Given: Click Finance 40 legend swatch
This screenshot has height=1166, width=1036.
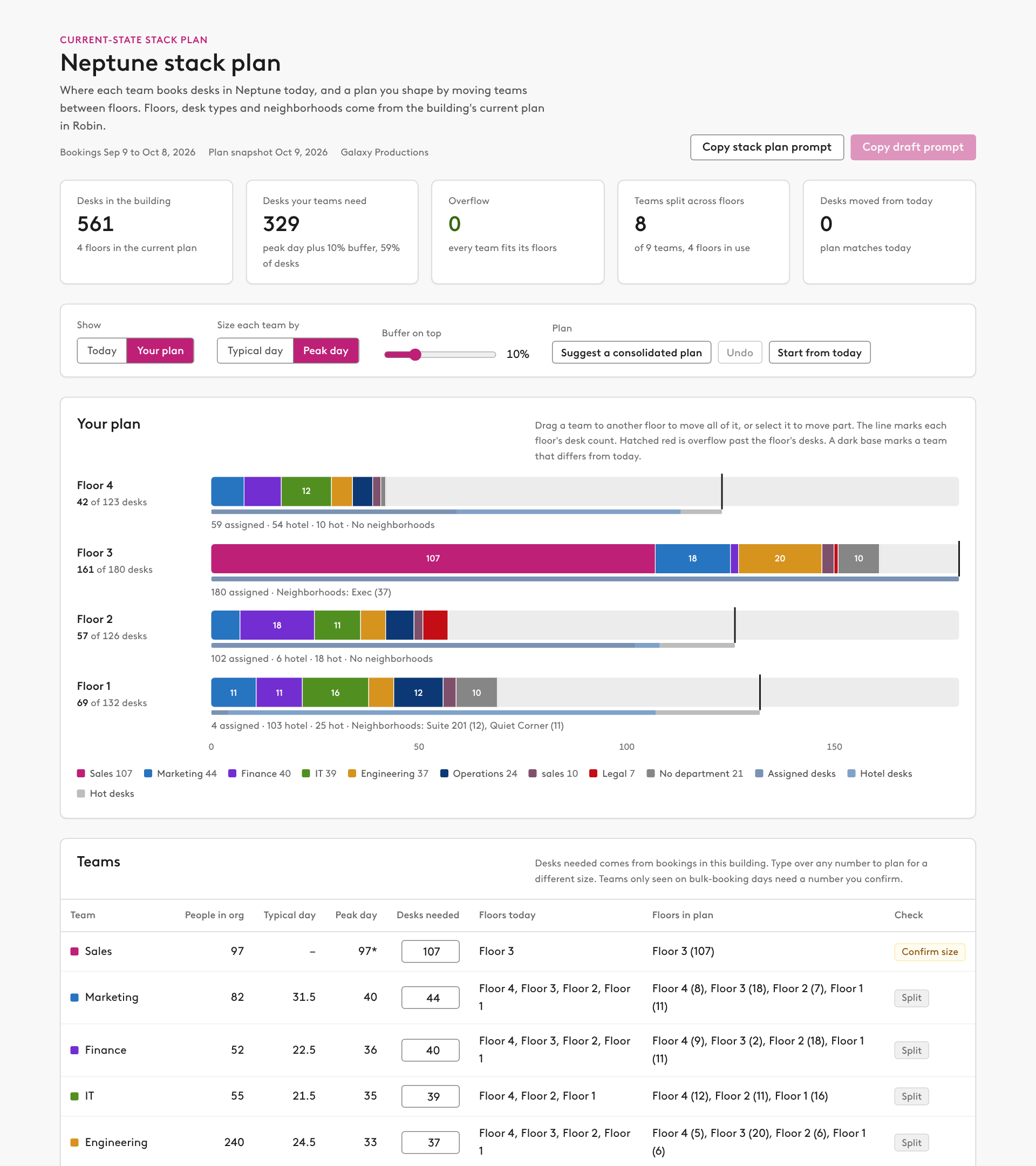Looking at the screenshot, I should tap(232, 774).
